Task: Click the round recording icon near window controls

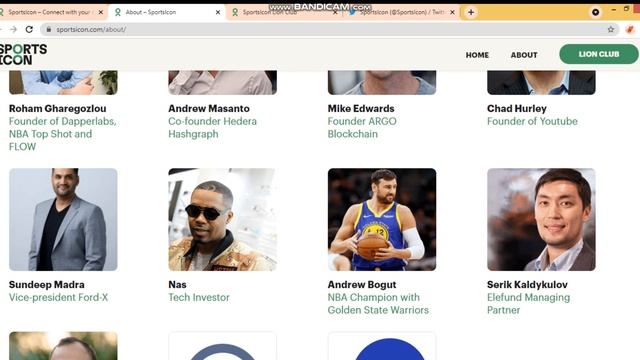Action: point(596,12)
